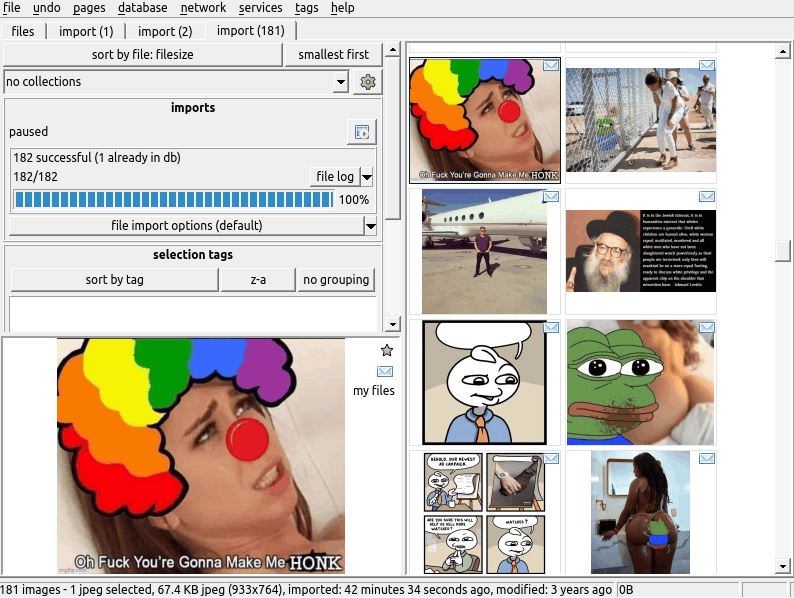Open the pages menu
Image resolution: width=794 pixels, height=598 pixels.
point(89,8)
